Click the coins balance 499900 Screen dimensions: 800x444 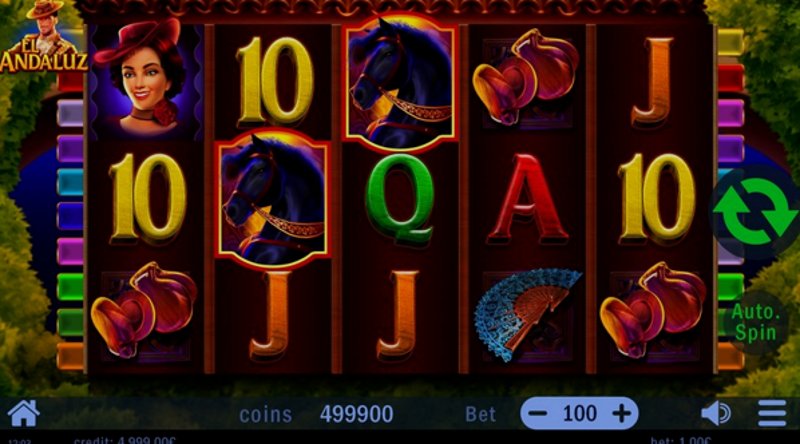[356, 414]
